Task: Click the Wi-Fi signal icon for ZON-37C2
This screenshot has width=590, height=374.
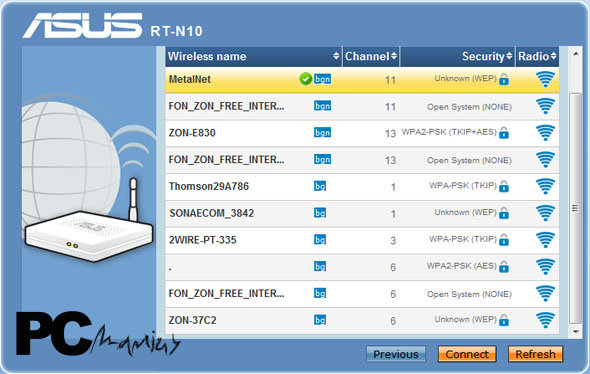Action: [x=545, y=320]
